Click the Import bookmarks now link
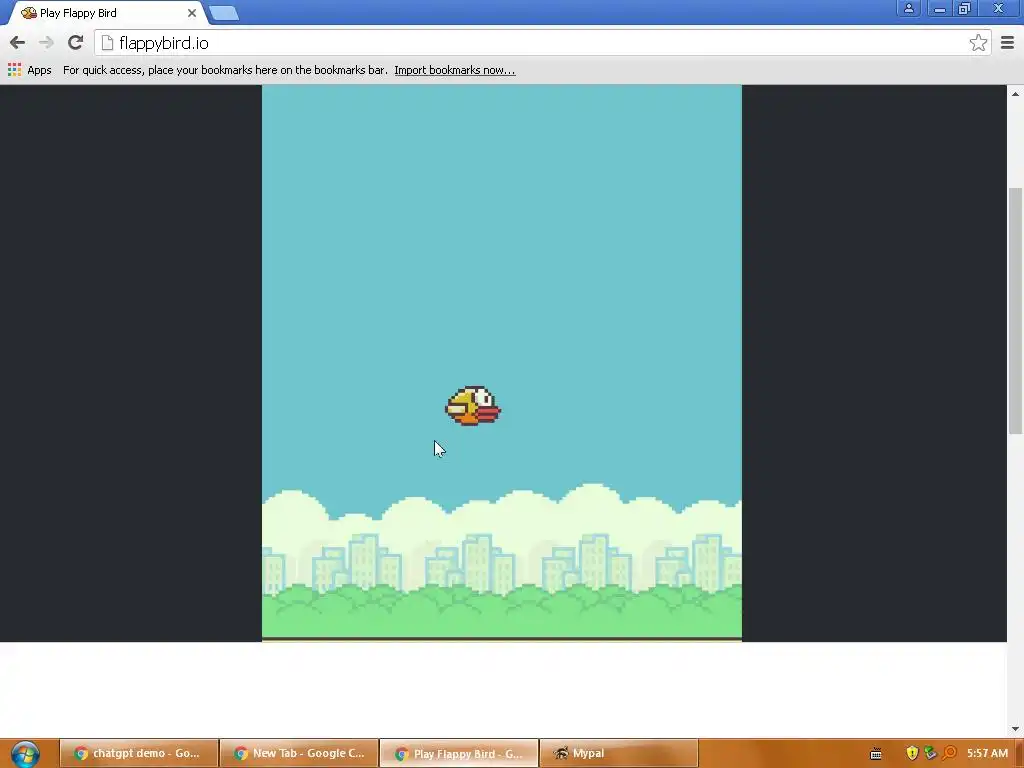Viewport: 1024px width, 768px height. point(455,70)
